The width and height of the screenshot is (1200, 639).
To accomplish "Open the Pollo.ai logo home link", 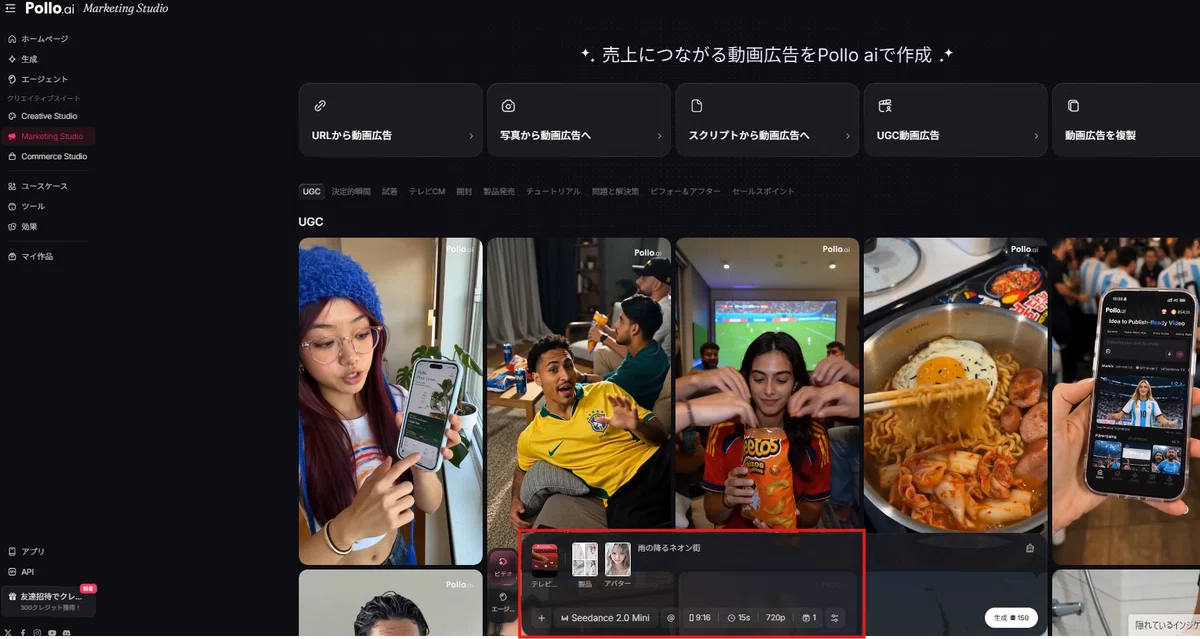I will pyautogui.click(x=49, y=8).
